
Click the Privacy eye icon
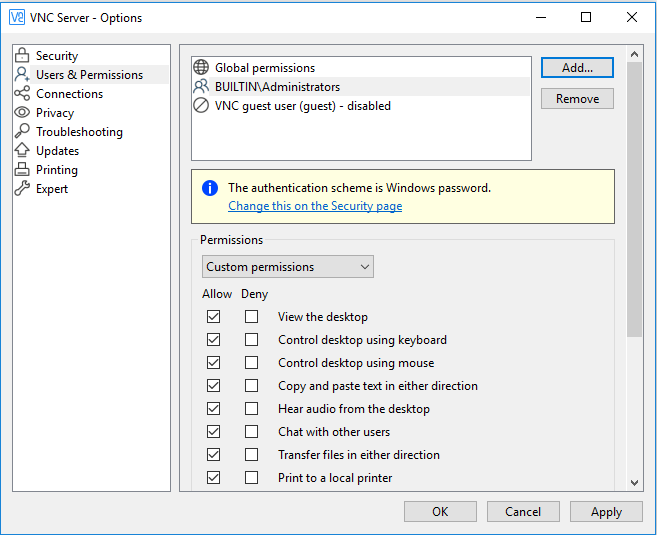[22, 112]
